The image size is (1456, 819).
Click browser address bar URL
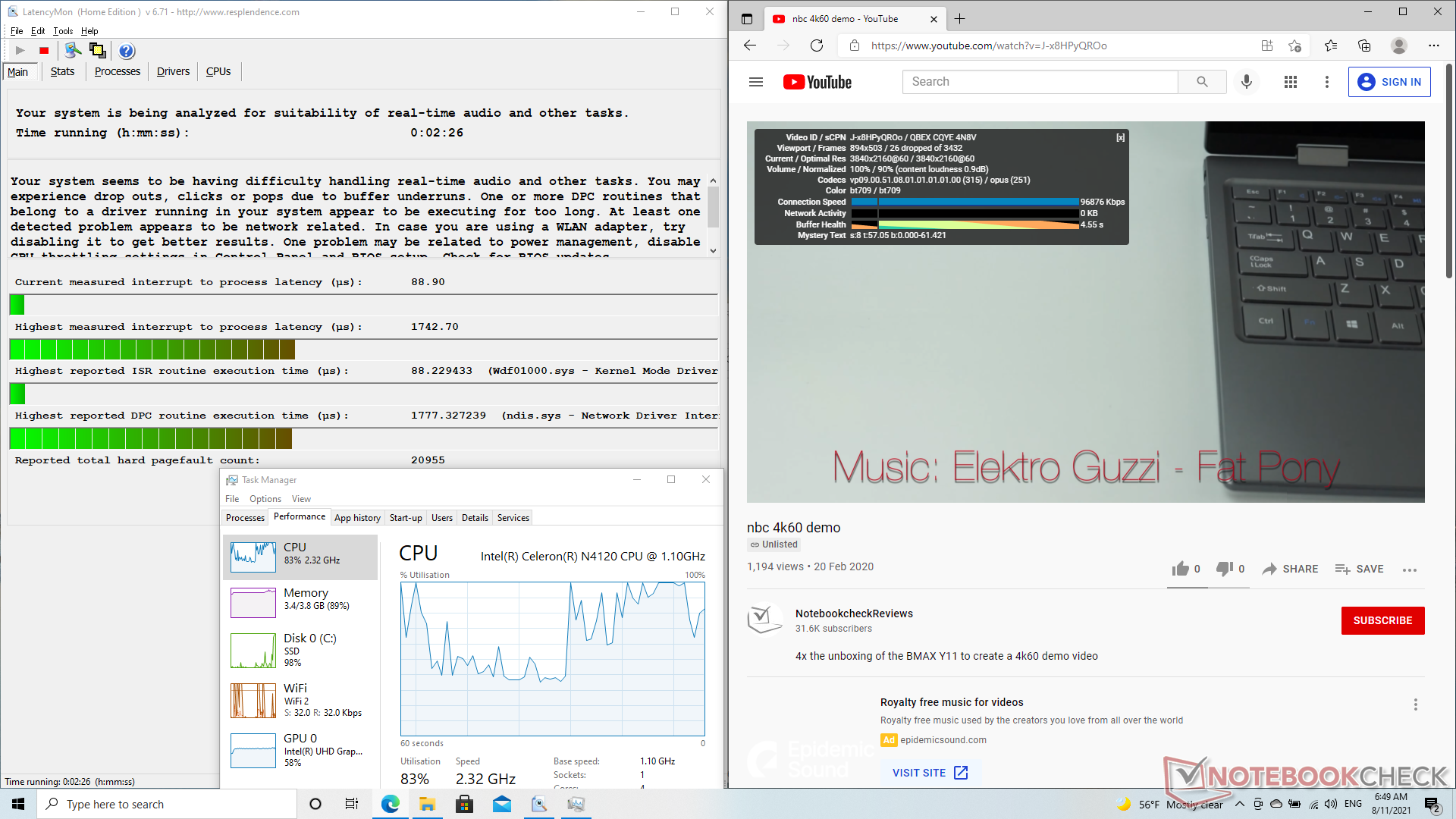989,45
